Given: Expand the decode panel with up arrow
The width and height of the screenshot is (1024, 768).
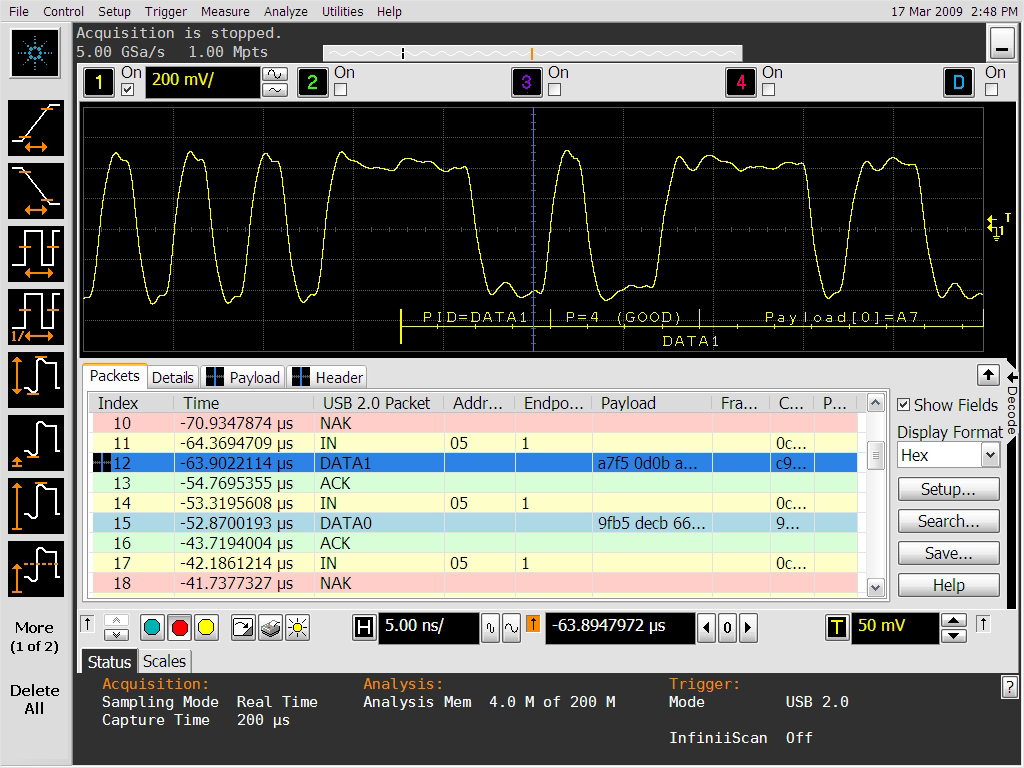Looking at the screenshot, I should (988, 375).
